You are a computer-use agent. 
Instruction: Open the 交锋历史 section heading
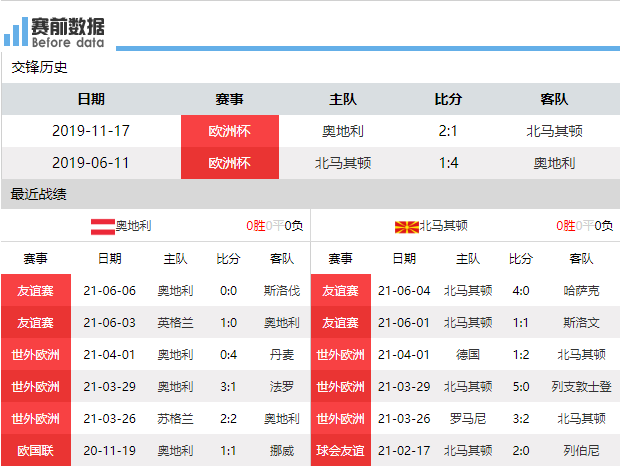pyautogui.click(x=40, y=67)
